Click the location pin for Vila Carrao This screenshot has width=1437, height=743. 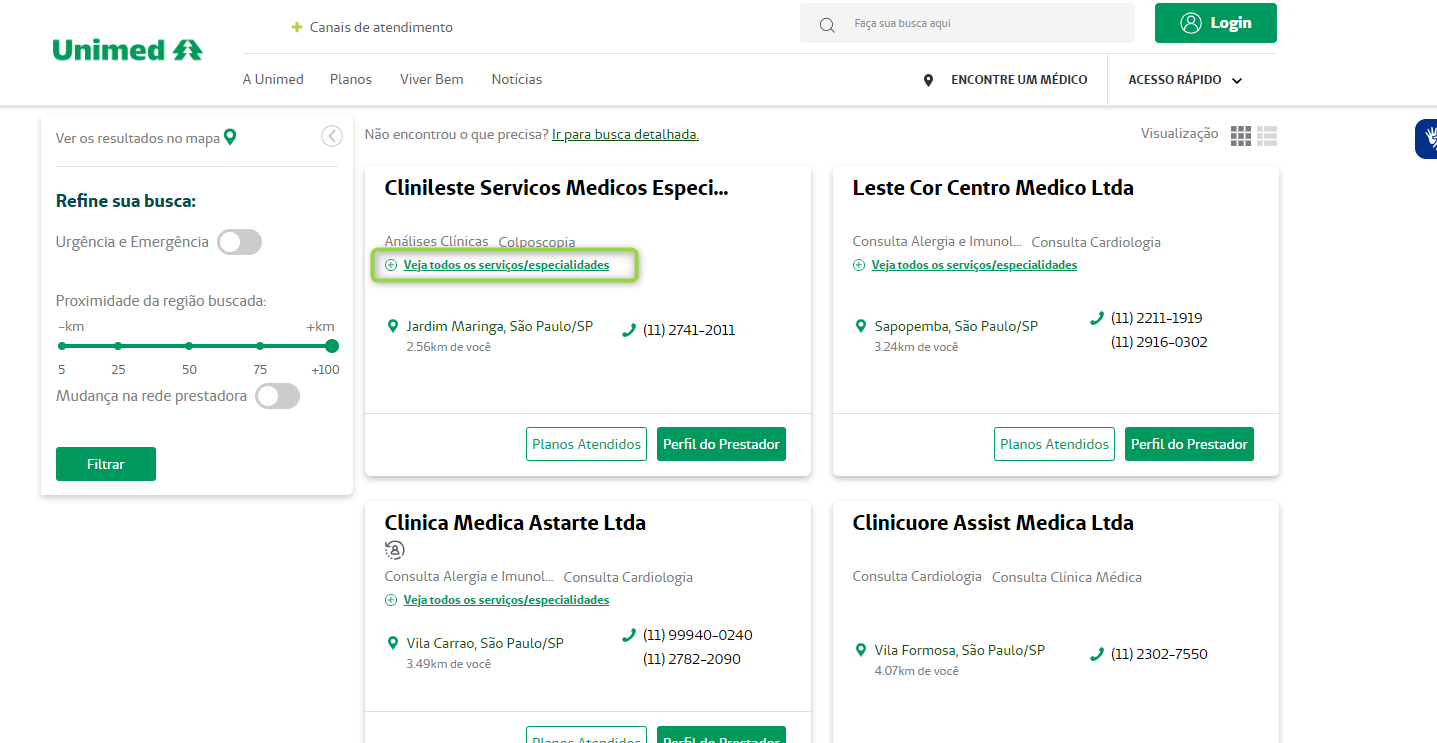point(393,643)
